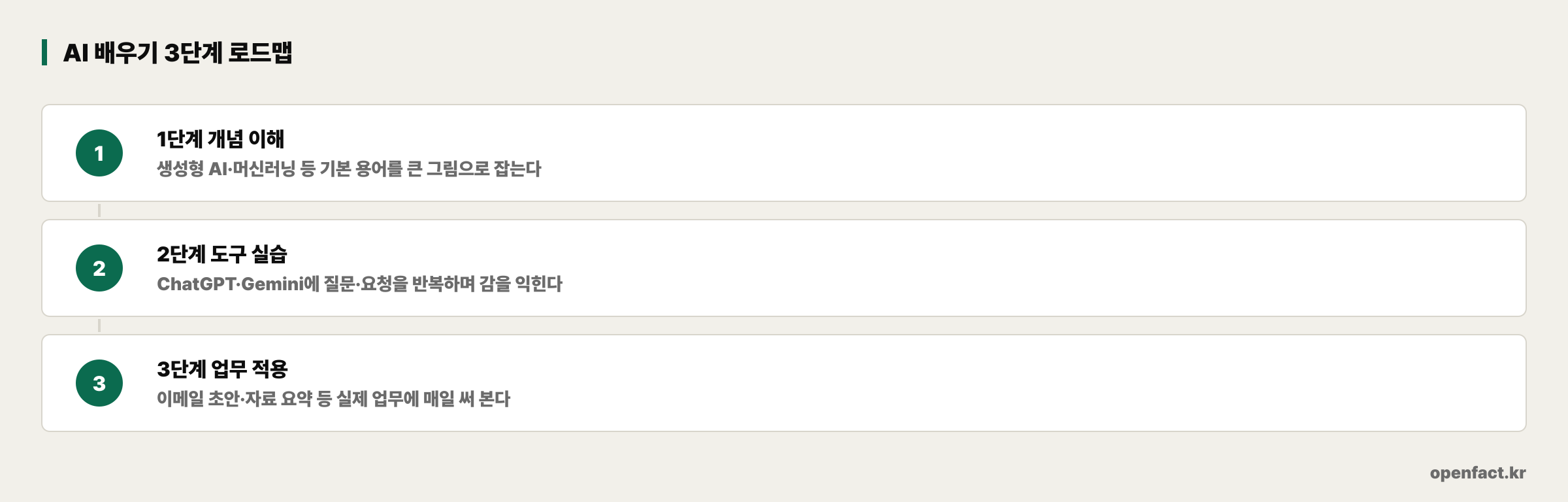Screen dimensions: 1568x502
Task: Click the description starting with '생성형 AI·머신러닝'
Action: tap(349, 169)
